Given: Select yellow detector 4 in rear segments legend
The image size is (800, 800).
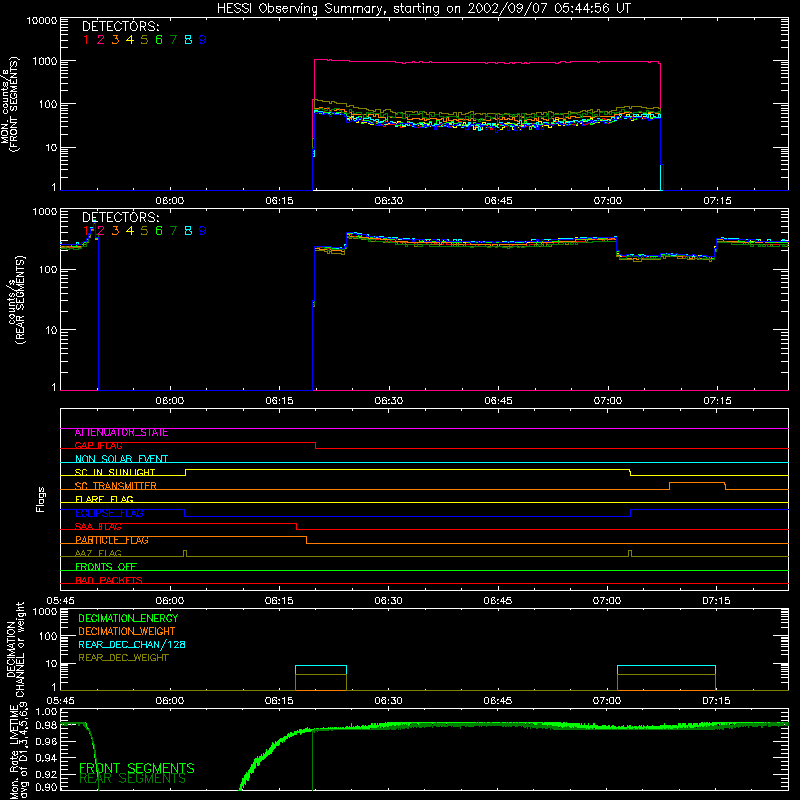Looking at the screenshot, I should (x=130, y=231).
